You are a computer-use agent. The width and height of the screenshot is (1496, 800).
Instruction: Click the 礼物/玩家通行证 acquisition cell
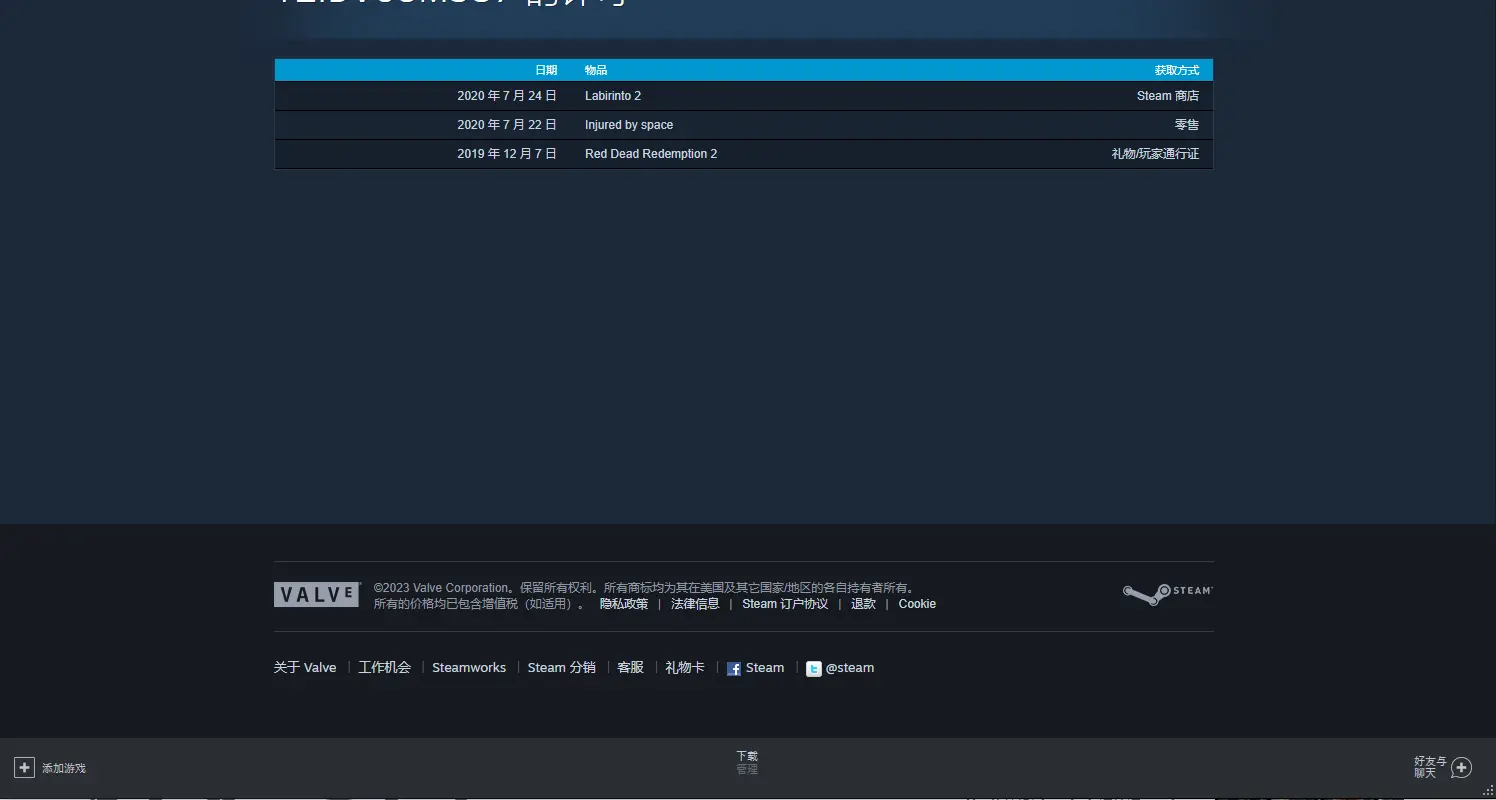tap(1155, 154)
